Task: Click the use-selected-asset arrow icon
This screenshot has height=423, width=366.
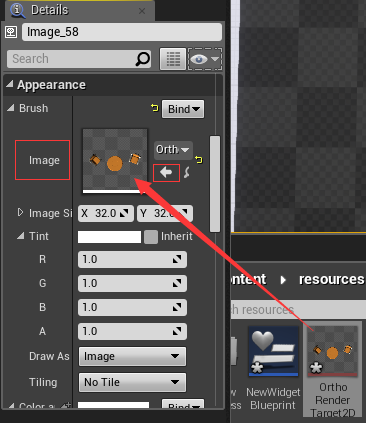Action: (166, 173)
